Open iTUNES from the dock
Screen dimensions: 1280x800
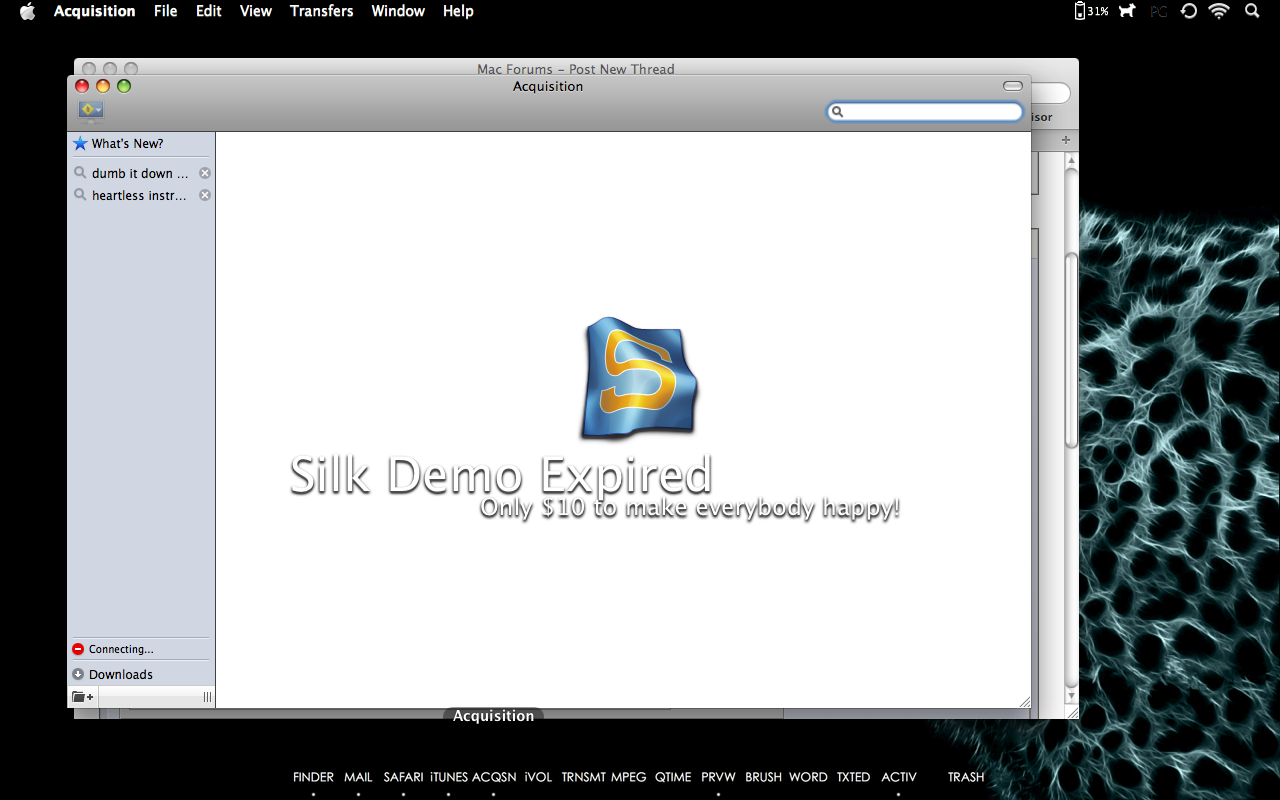point(449,777)
